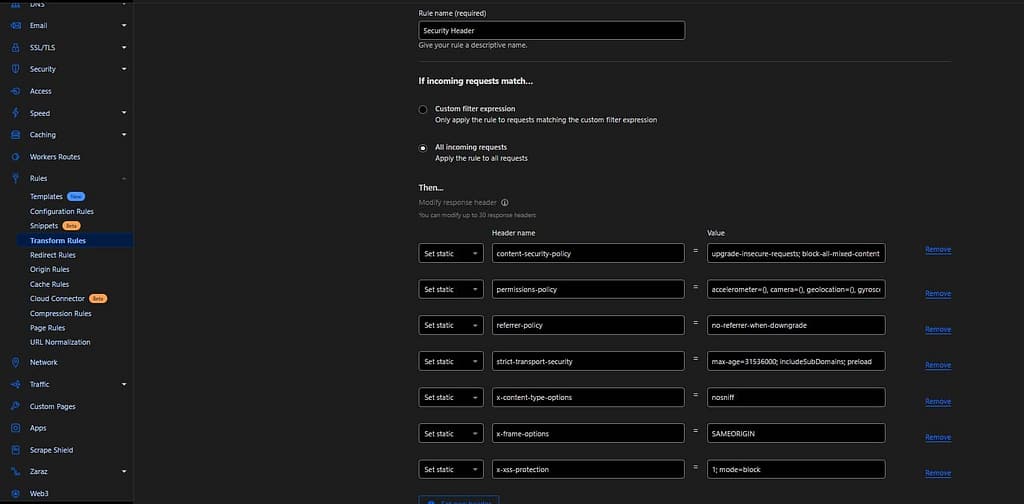Click the Speed lightning bolt icon
Image resolution: width=1024 pixels, height=504 pixels.
pyautogui.click(x=15, y=113)
